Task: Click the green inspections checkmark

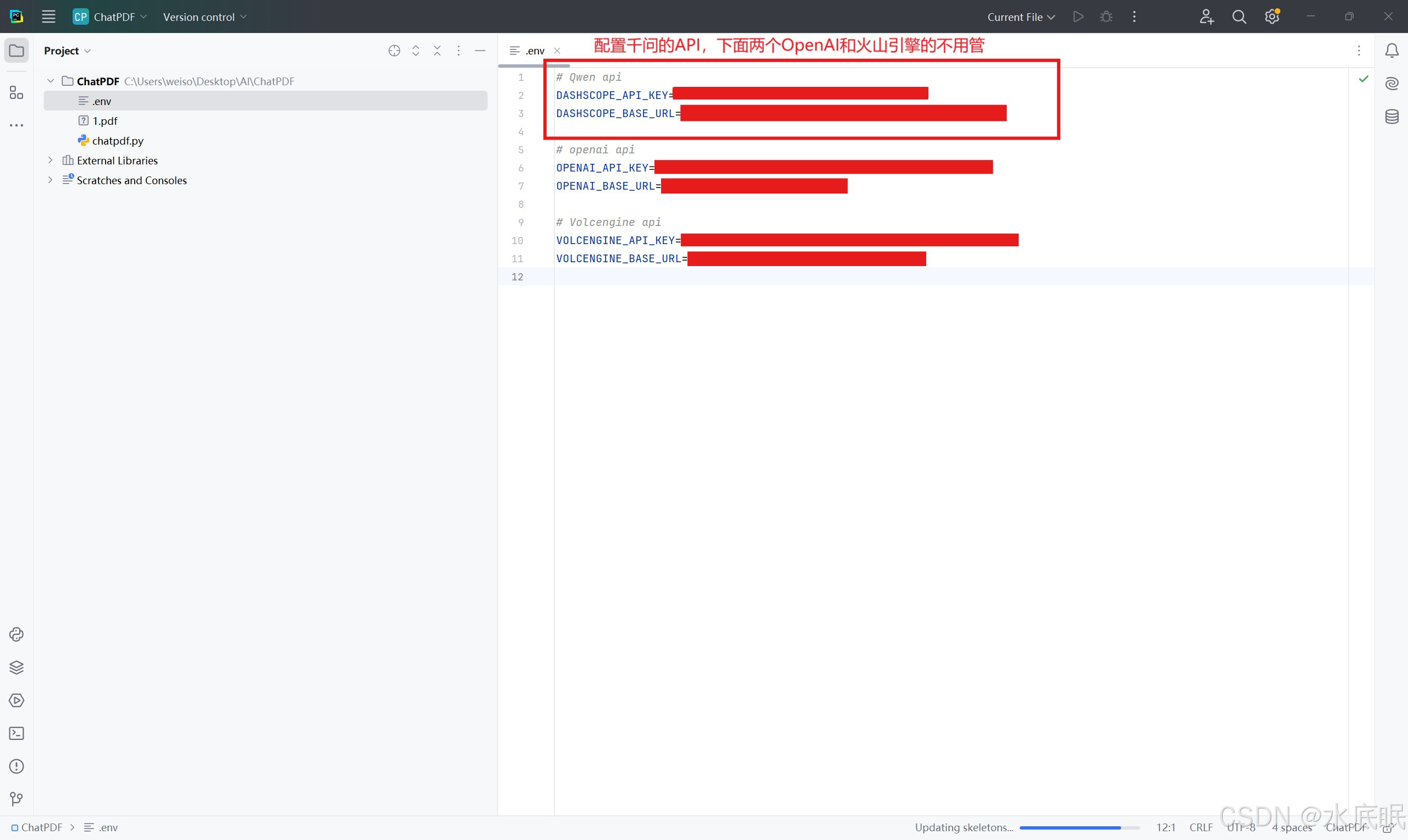Action: click(1363, 79)
